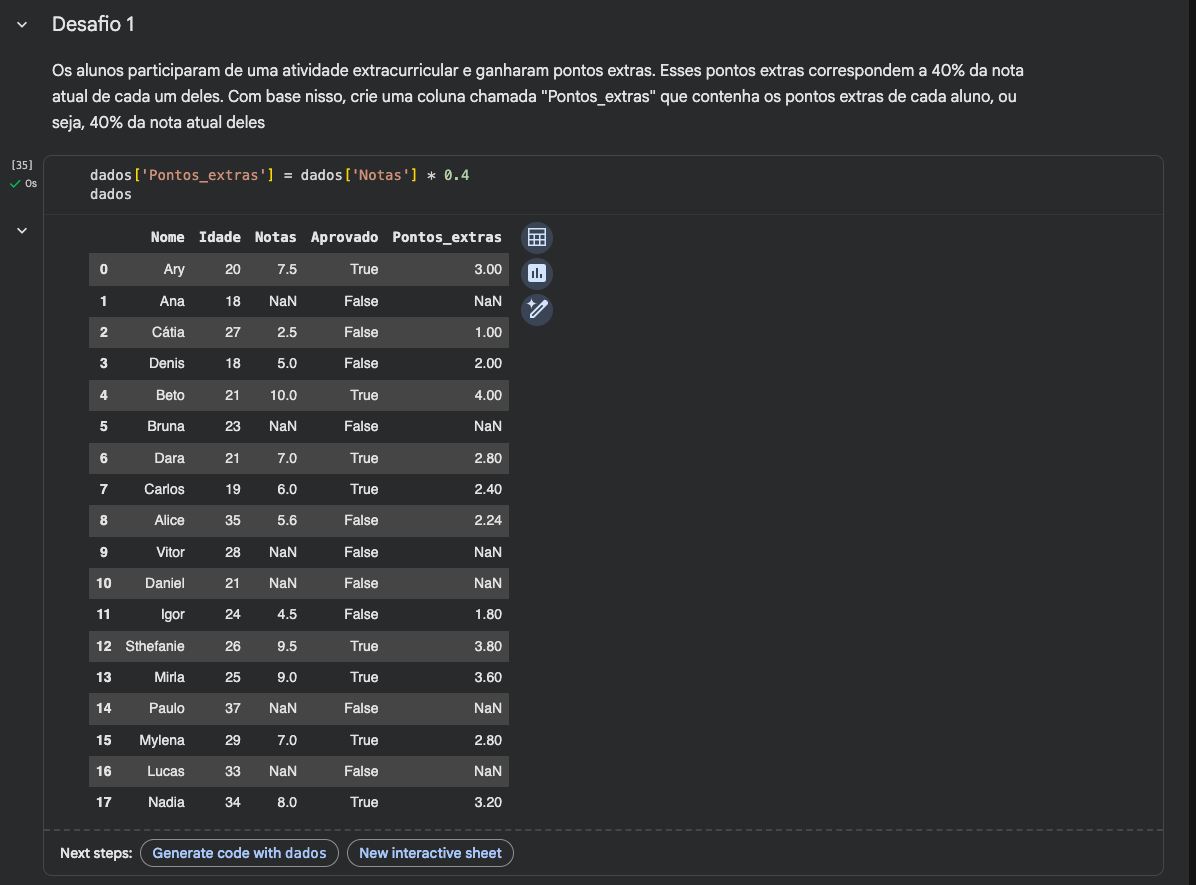The height and width of the screenshot is (885, 1196).
Task: Click the suggest charts icon
Action: coord(537,273)
